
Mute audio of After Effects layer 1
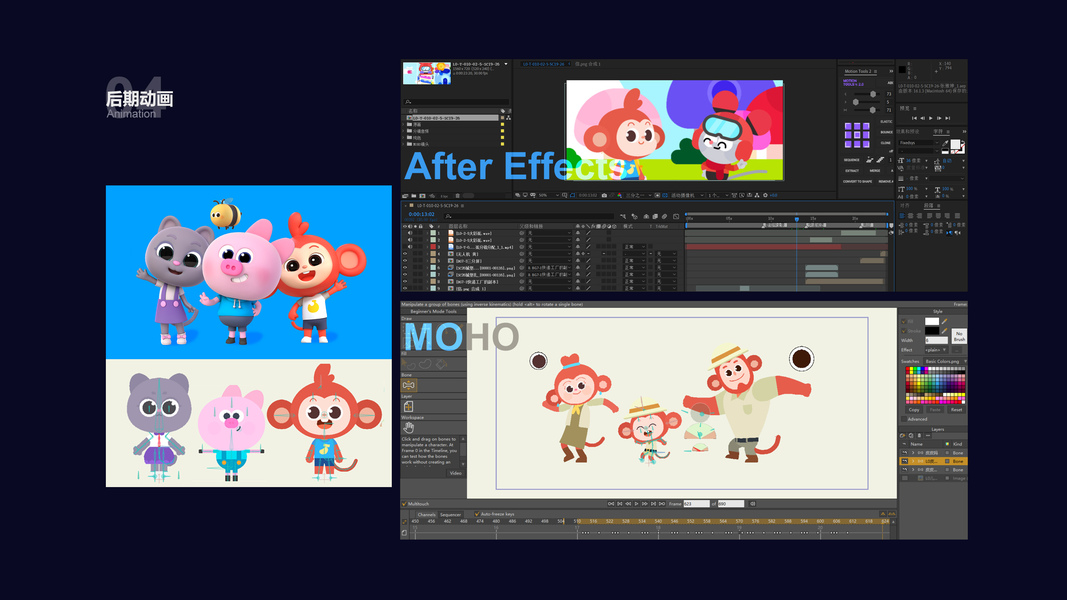point(410,233)
